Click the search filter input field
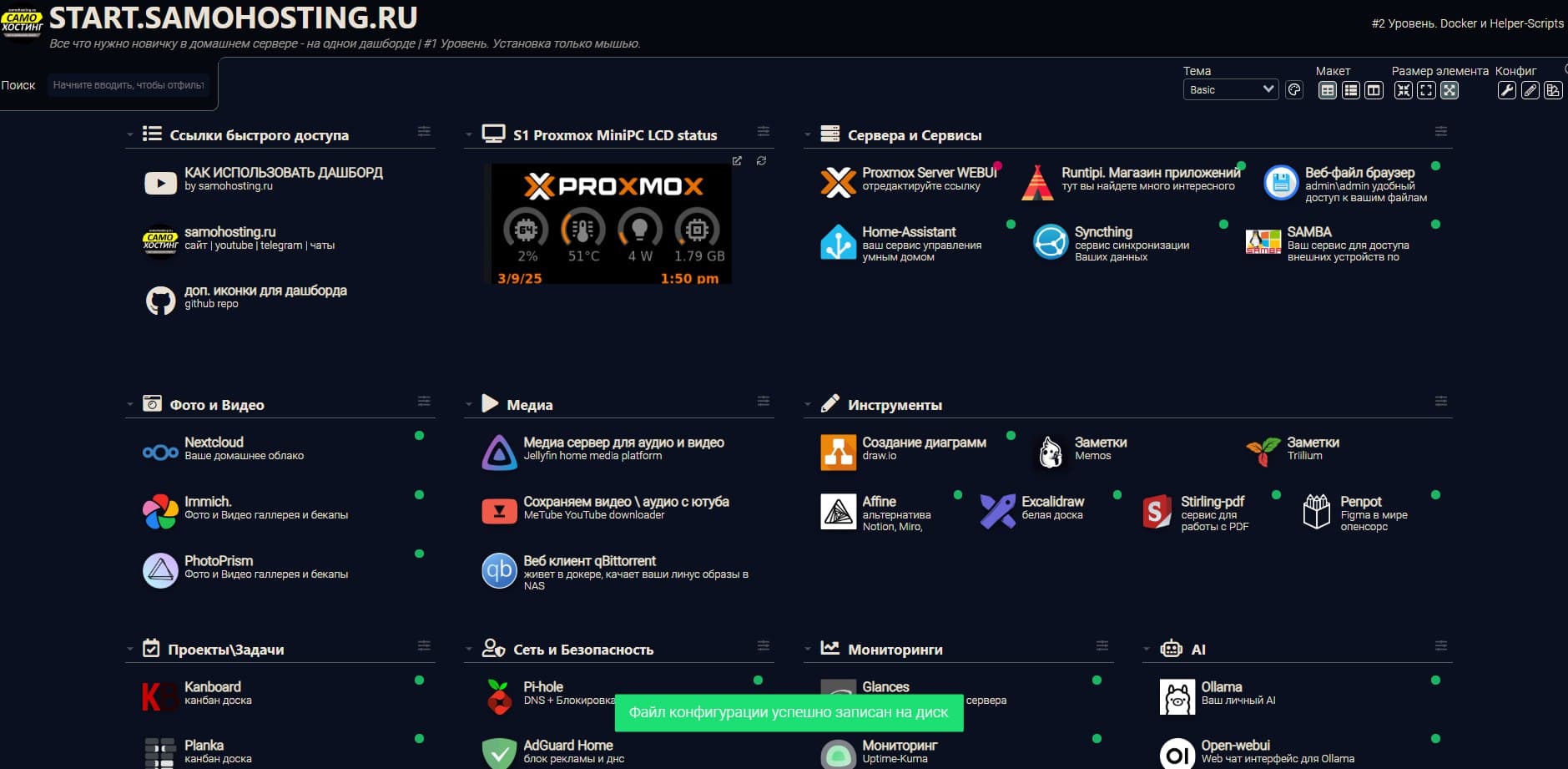 [129, 85]
